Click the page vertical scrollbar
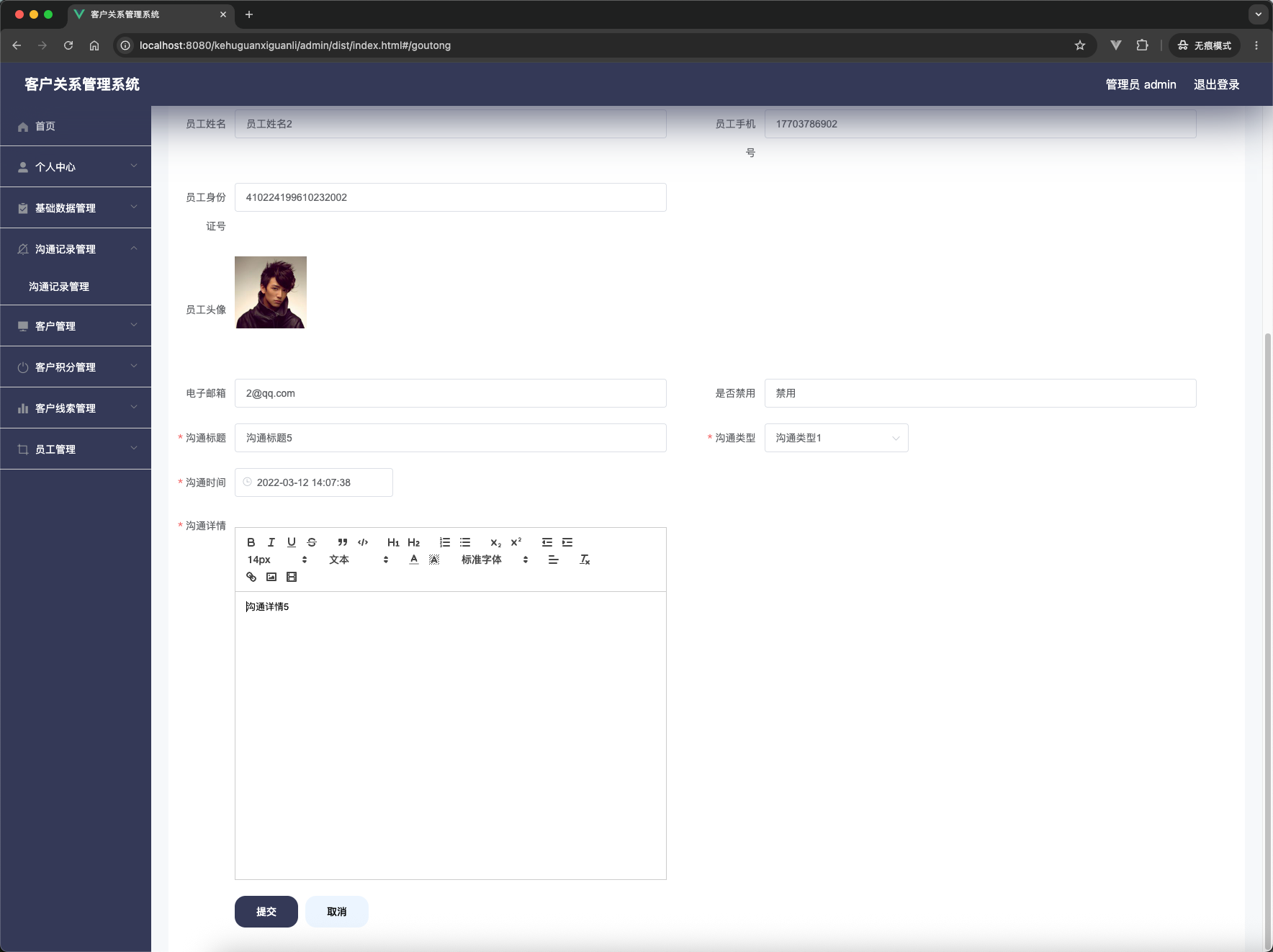Screen dimensions: 1273x952 1268,641
